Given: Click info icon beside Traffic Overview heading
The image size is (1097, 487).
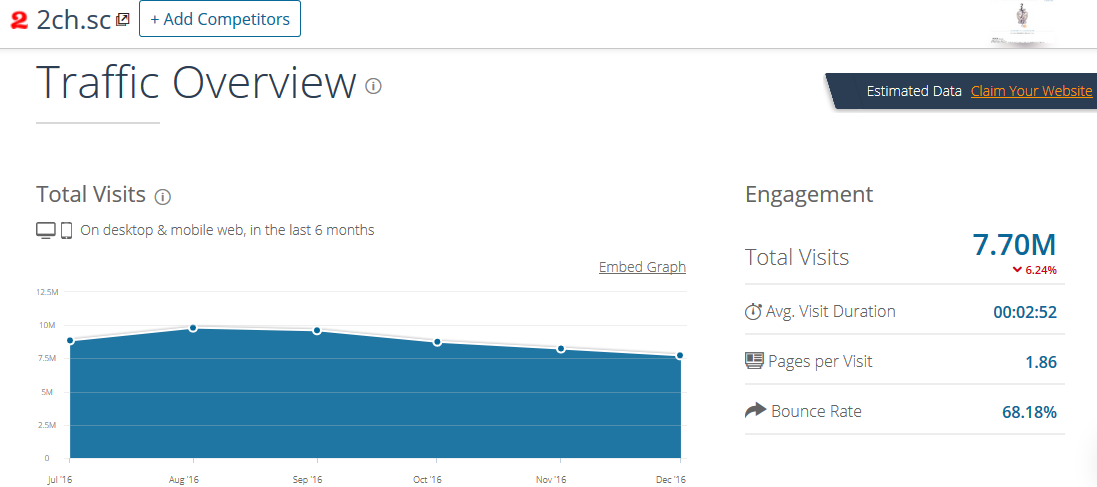Looking at the screenshot, I should coord(374,86).
